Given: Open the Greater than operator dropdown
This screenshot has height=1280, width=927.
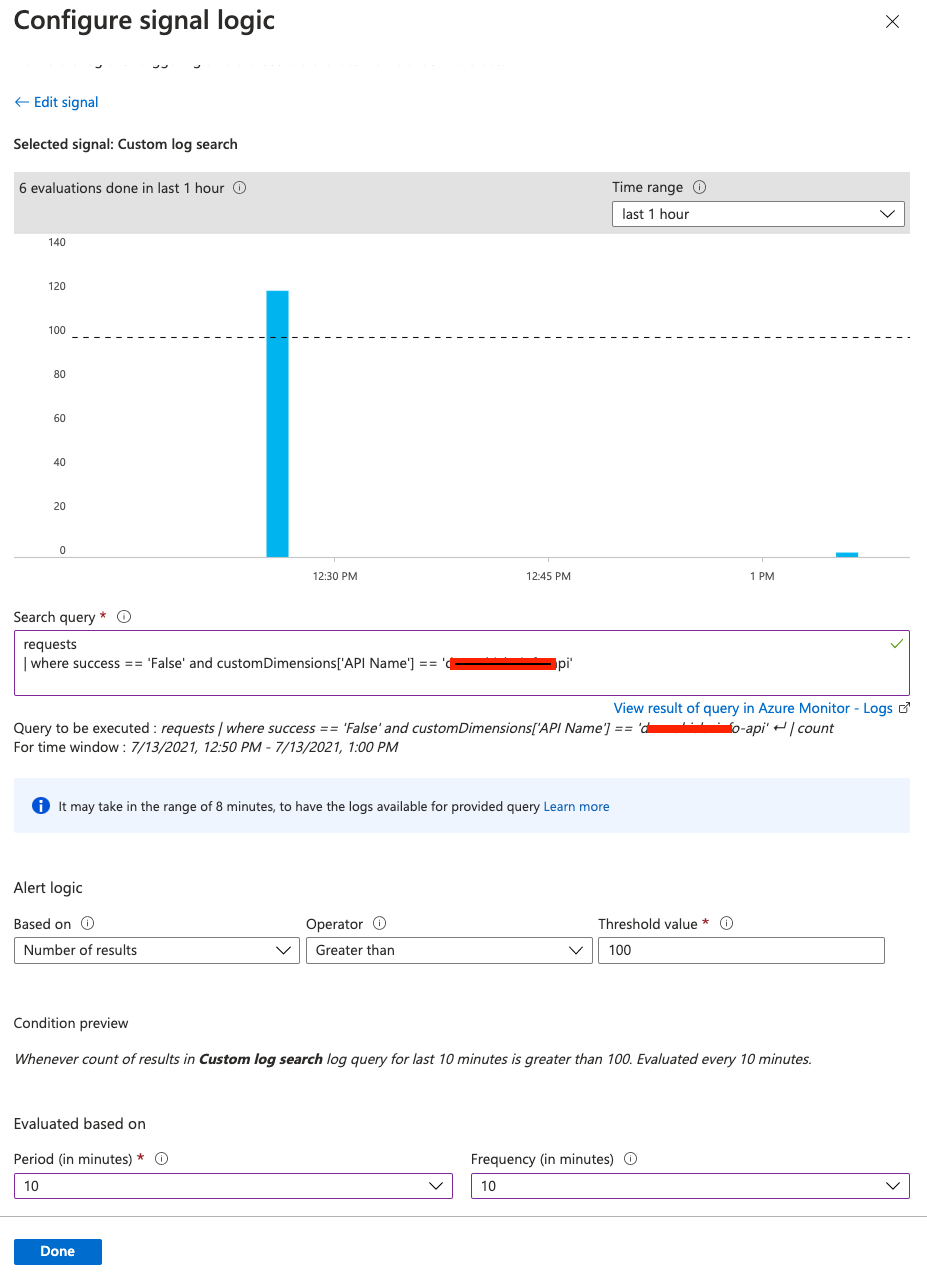Looking at the screenshot, I should click(x=449, y=950).
